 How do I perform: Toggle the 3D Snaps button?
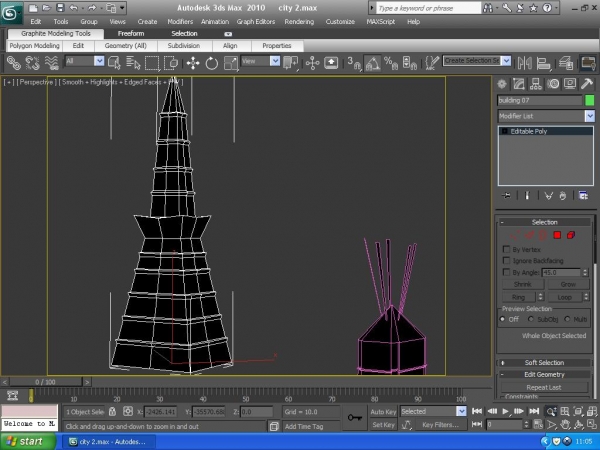354,63
